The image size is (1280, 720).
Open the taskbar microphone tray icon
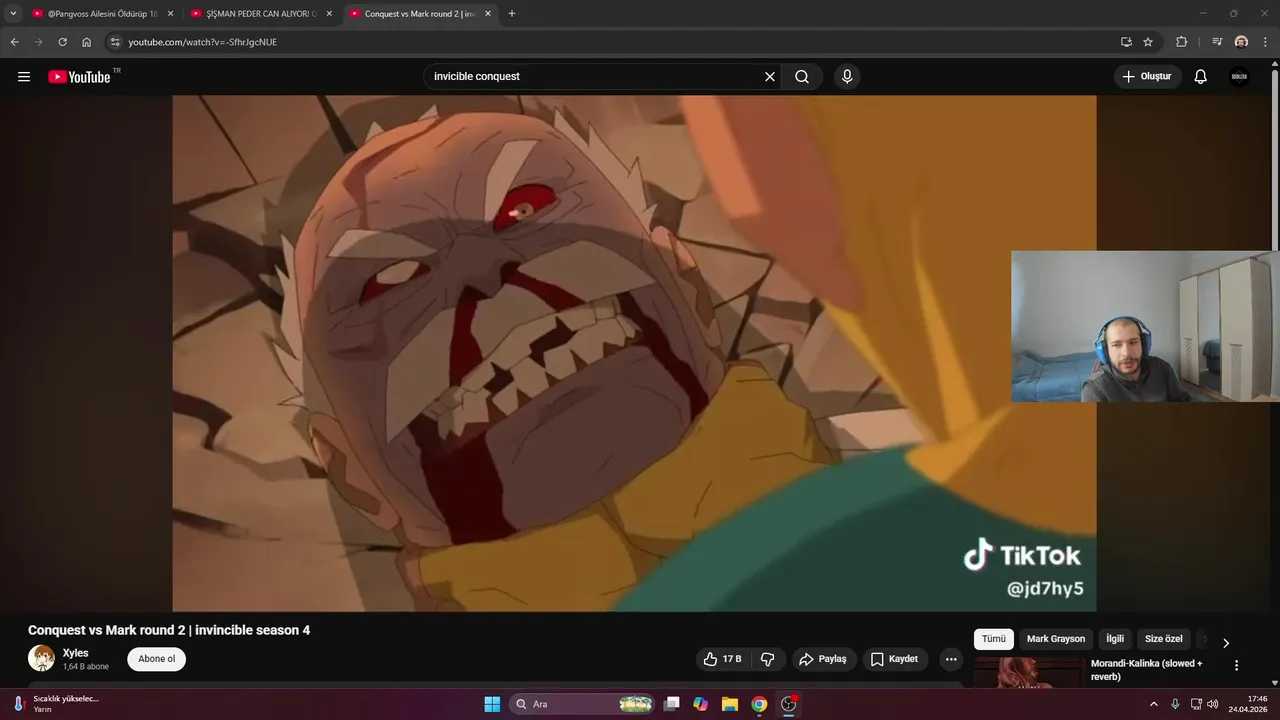[x=1175, y=704]
